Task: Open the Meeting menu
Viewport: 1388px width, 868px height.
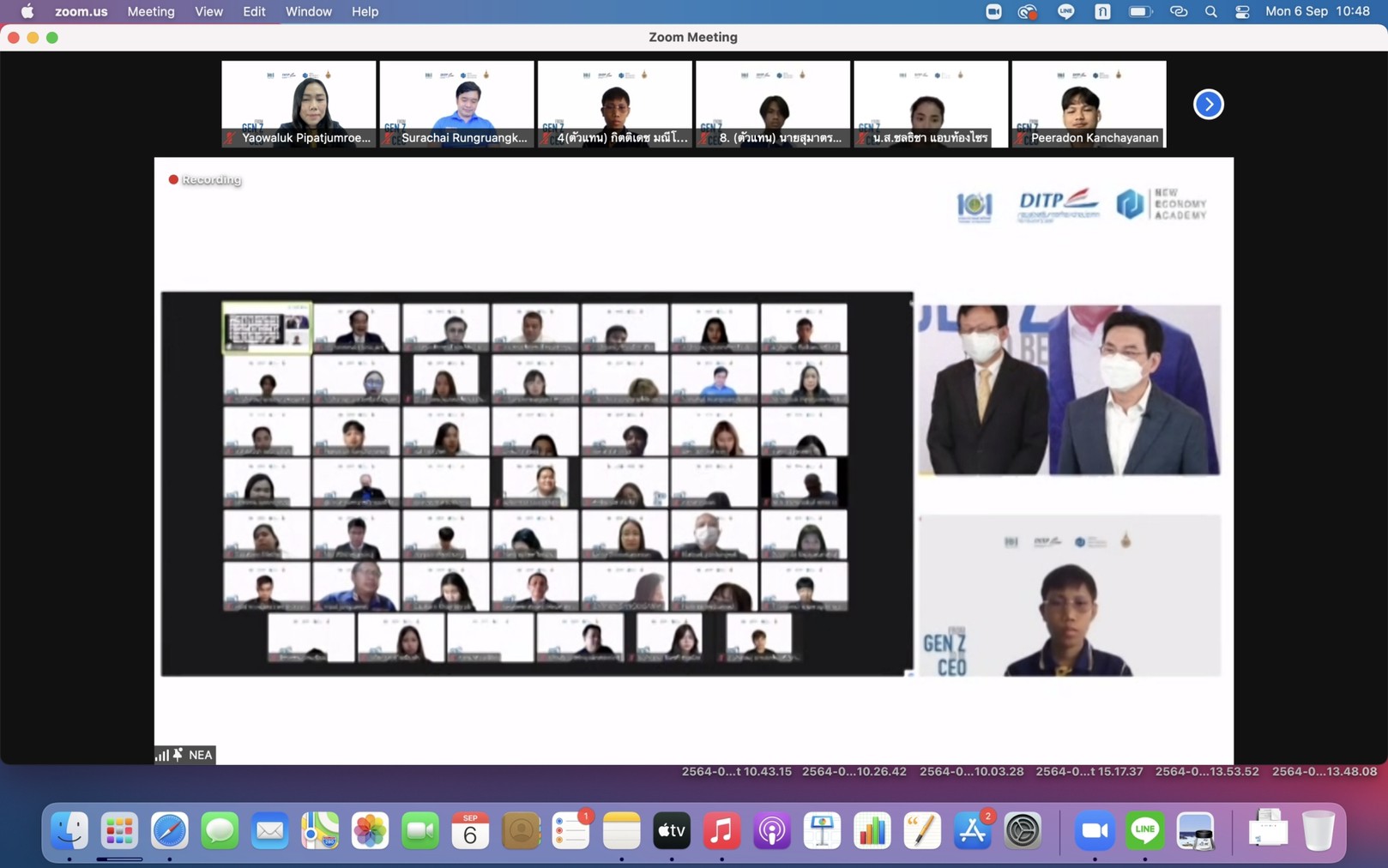Action: [x=151, y=11]
